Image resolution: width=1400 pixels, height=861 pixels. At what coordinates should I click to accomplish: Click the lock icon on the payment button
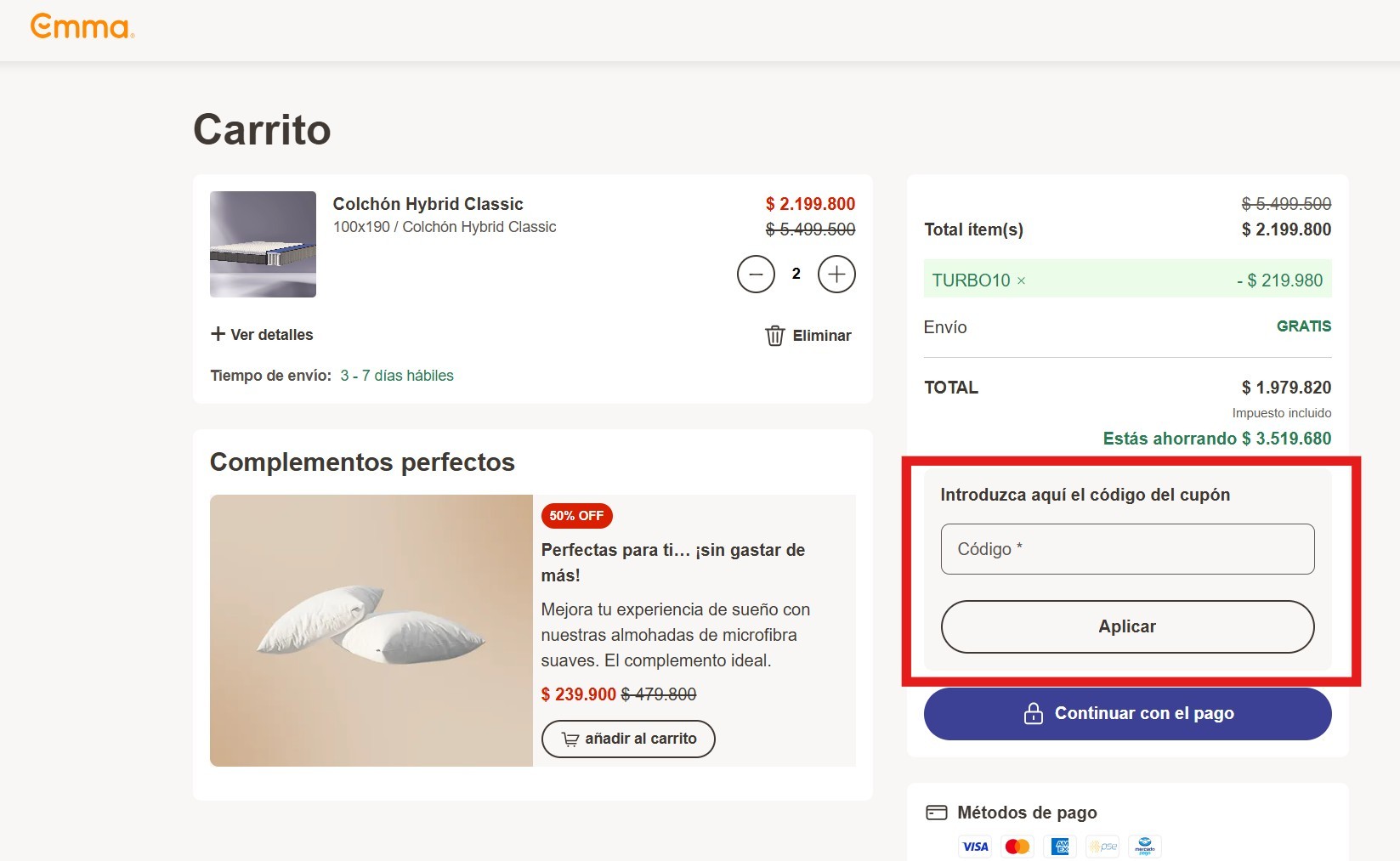click(x=1033, y=714)
